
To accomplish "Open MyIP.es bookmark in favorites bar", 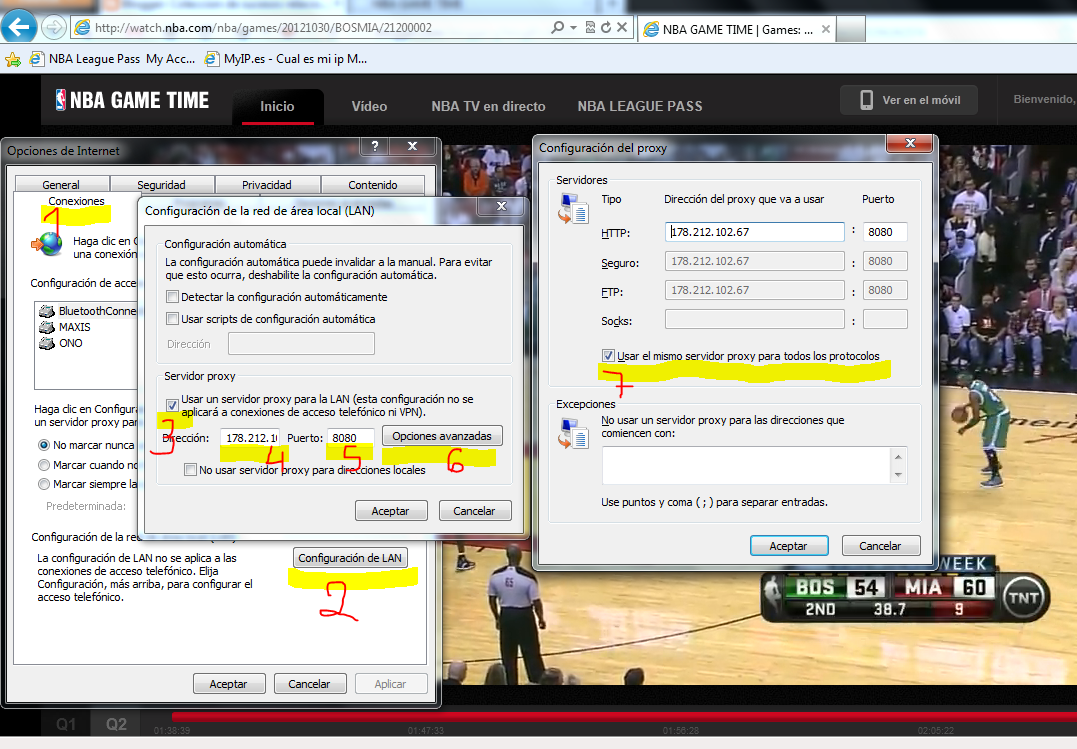I will [x=286, y=59].
